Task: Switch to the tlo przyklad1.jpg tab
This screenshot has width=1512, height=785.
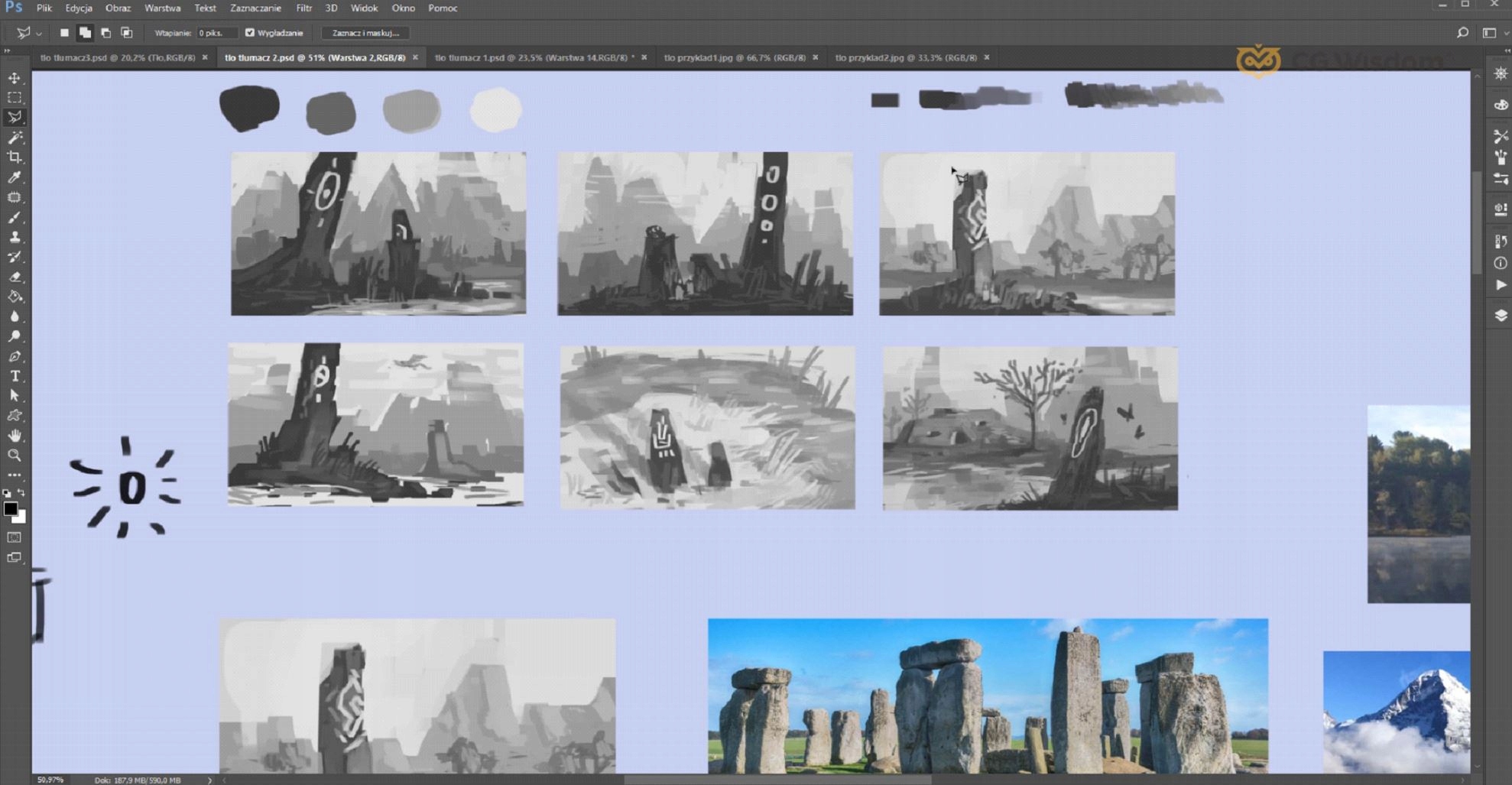Action: [x=734, y=57]
